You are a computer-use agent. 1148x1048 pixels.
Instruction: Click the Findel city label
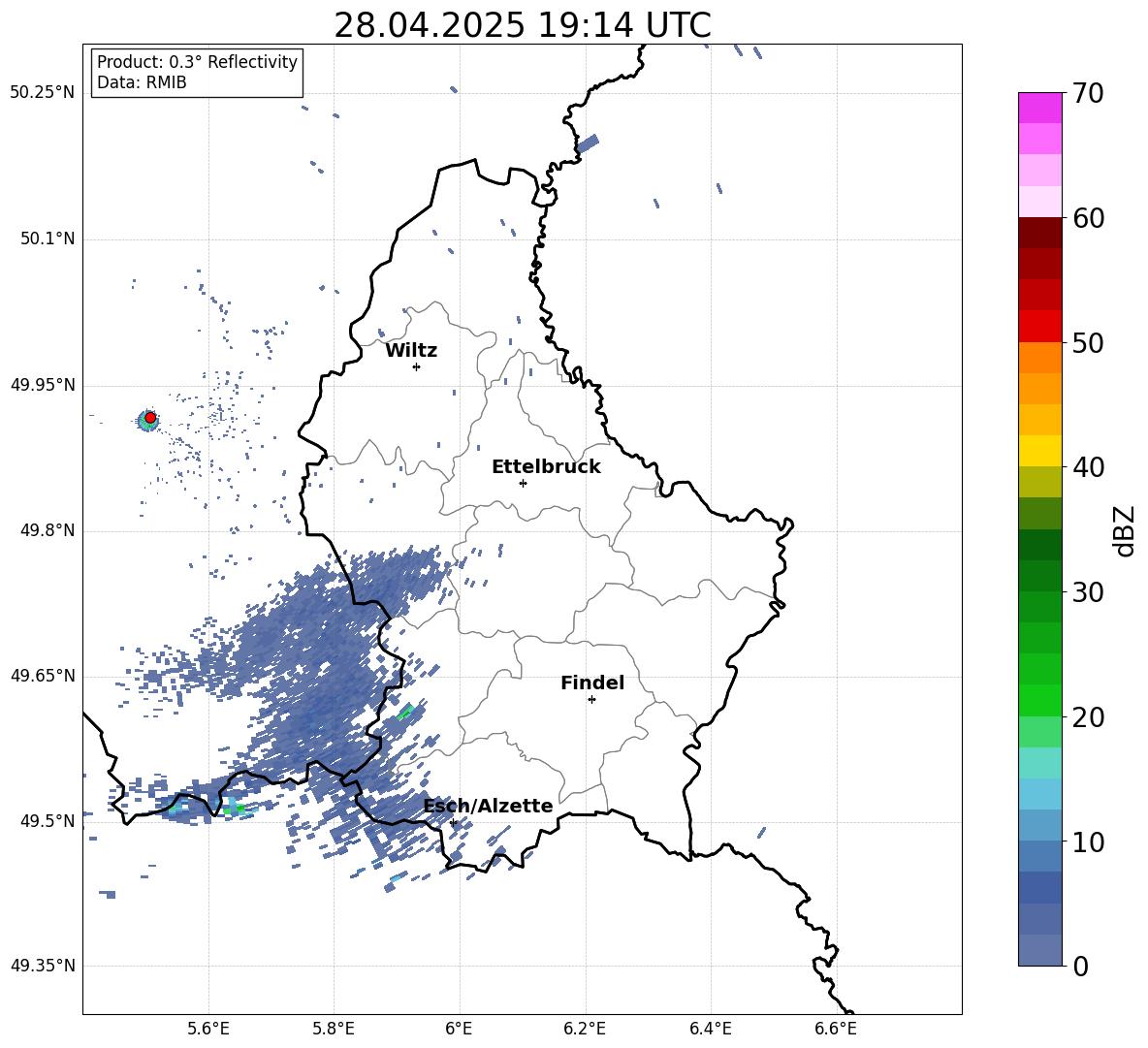tap(592, 683)
